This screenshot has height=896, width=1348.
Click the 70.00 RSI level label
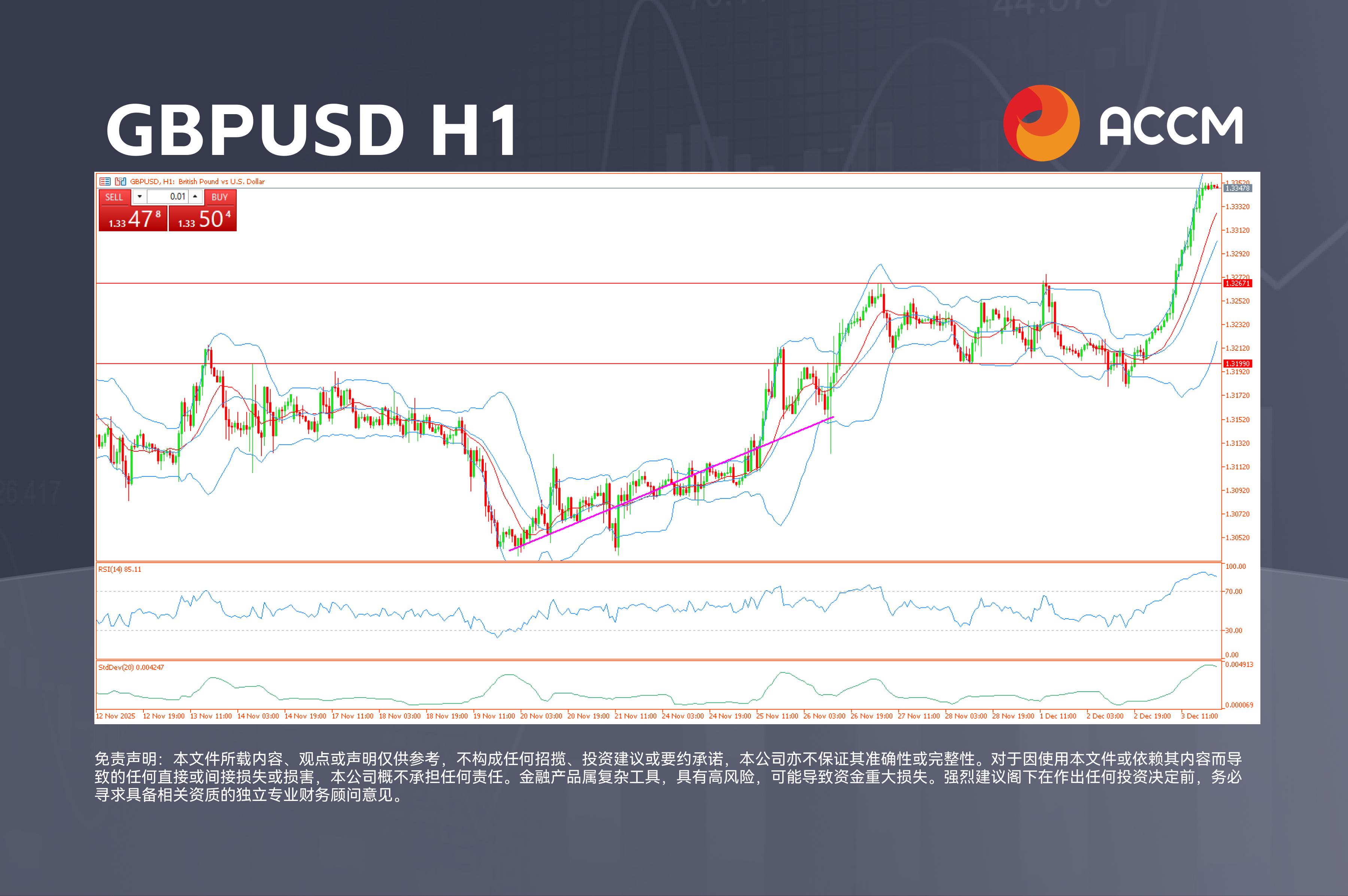1234,591
